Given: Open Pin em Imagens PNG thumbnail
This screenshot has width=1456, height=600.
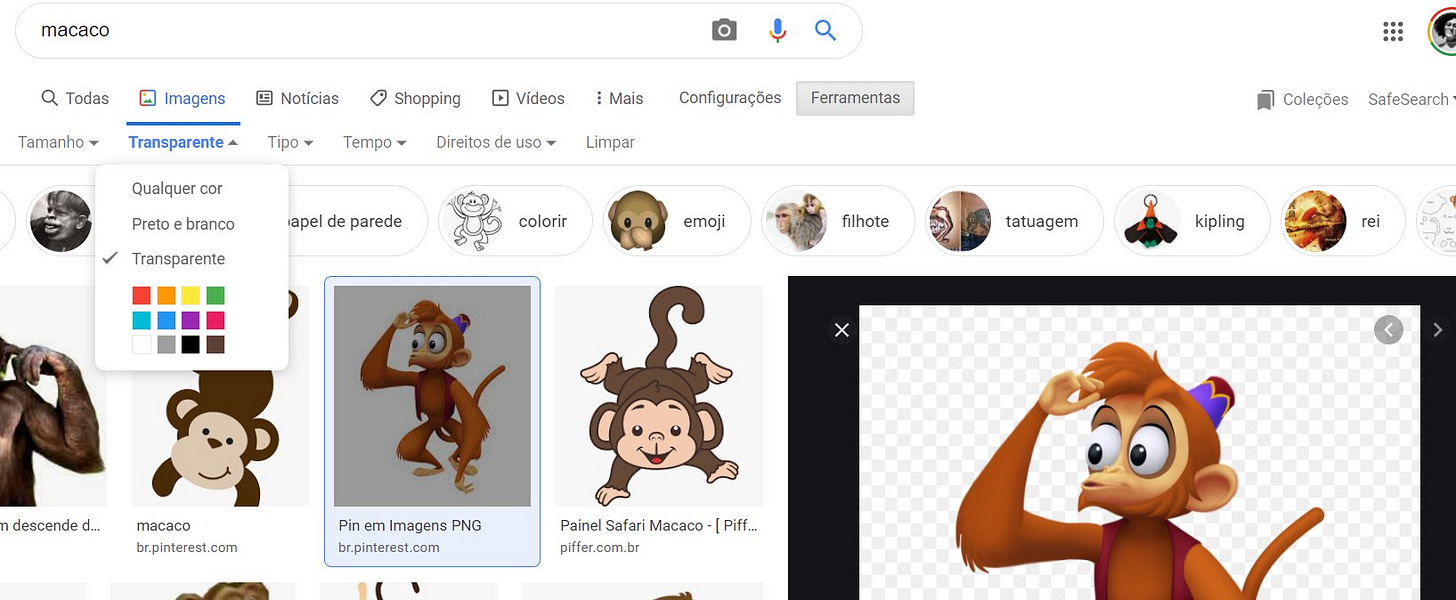Looking at the screenshot, I should tap(432, 396).
